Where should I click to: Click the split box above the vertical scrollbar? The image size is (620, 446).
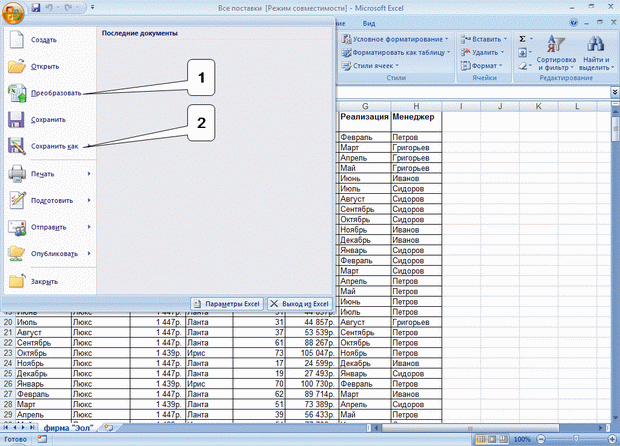(615, 104)
